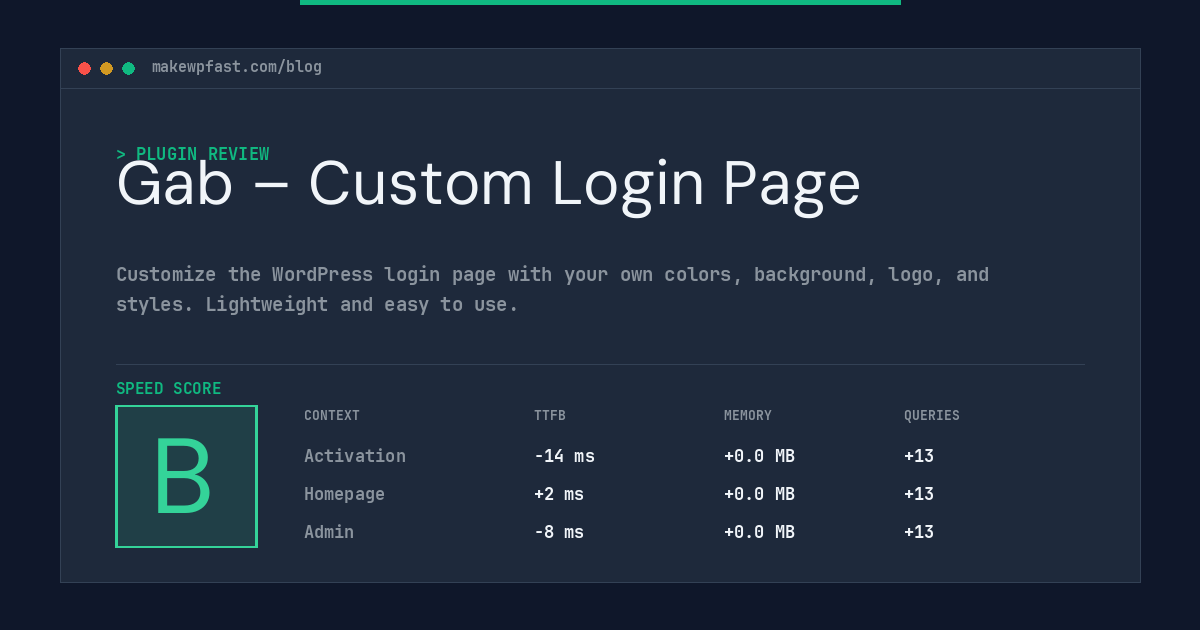Click the '-8 ms' TTFB value
The height and width of the screenshot is (630, 1200).
559,532
